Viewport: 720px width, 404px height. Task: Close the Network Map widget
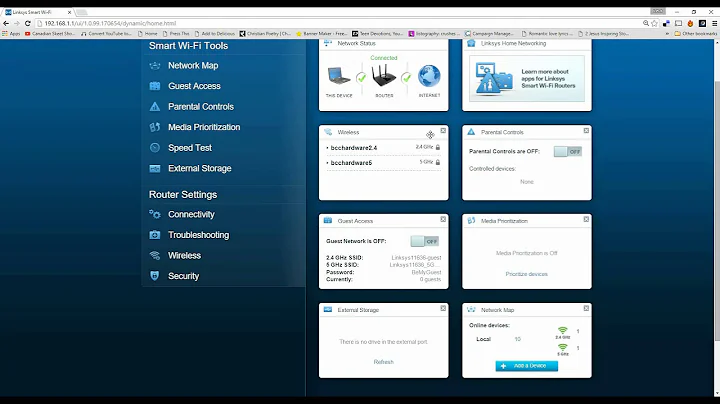point(586,309)
